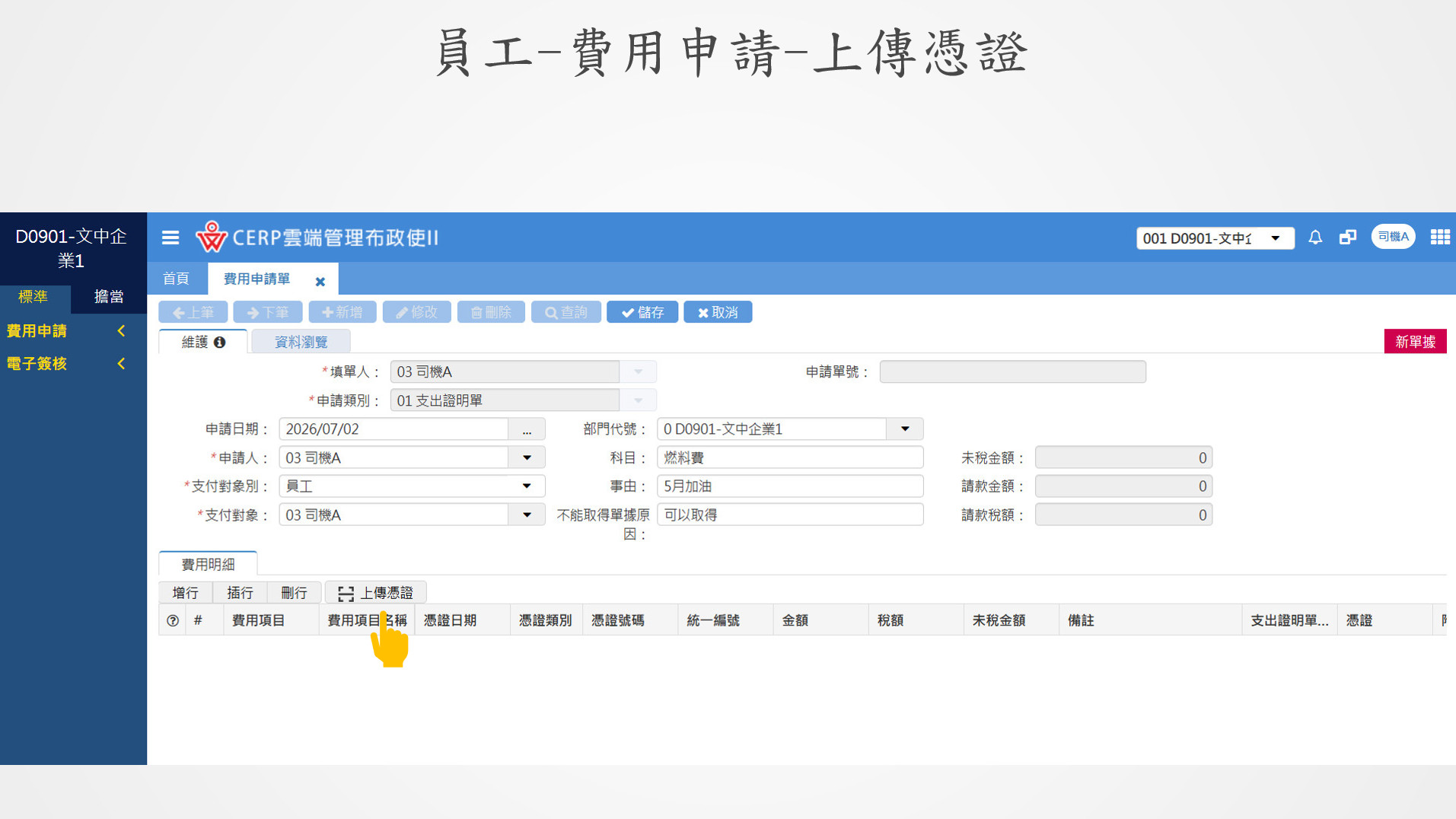Viewport: 1456px width, 819px height.
Task: Open the date picker for 申請日期
Action: [x=527, y=429]
